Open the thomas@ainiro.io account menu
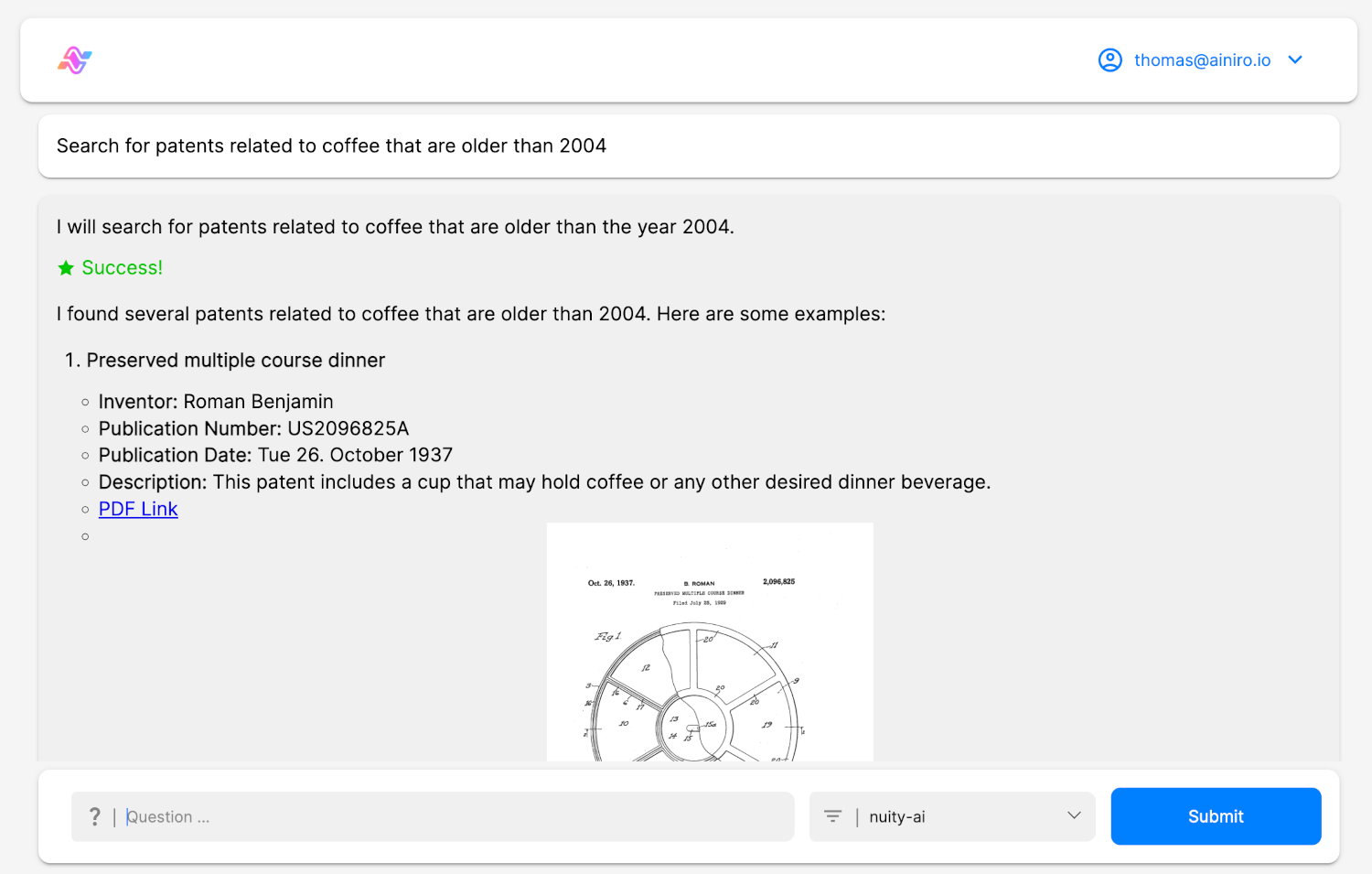Screen dimensions: 1372x874 1201,60
